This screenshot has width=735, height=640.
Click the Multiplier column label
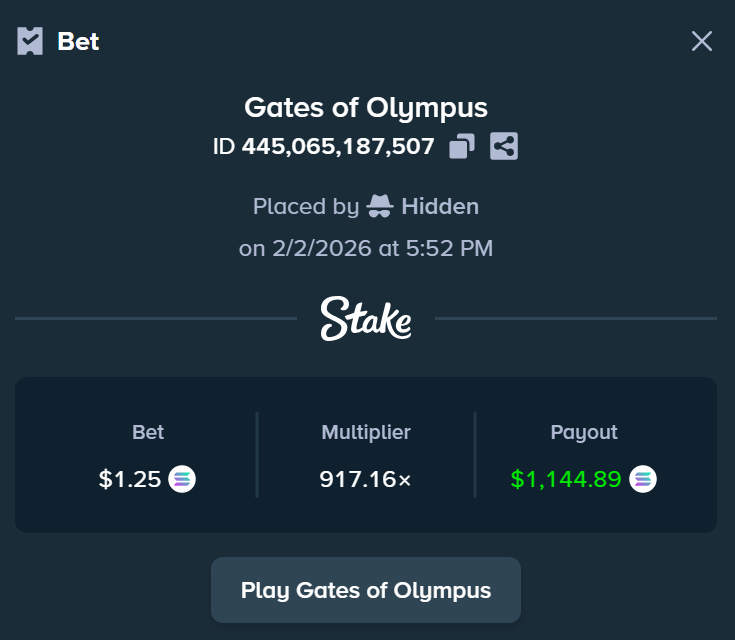pos(366,433)
